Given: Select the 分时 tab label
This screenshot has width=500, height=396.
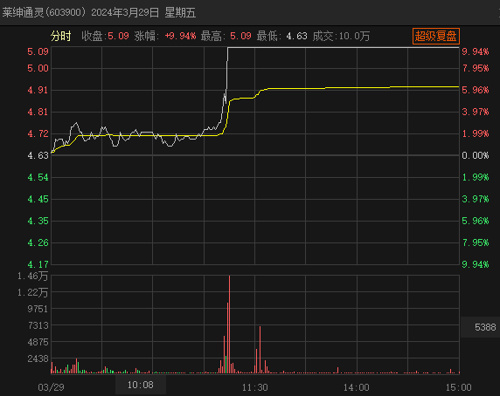Looking at the screenshot, I should [x=61, y=36].
